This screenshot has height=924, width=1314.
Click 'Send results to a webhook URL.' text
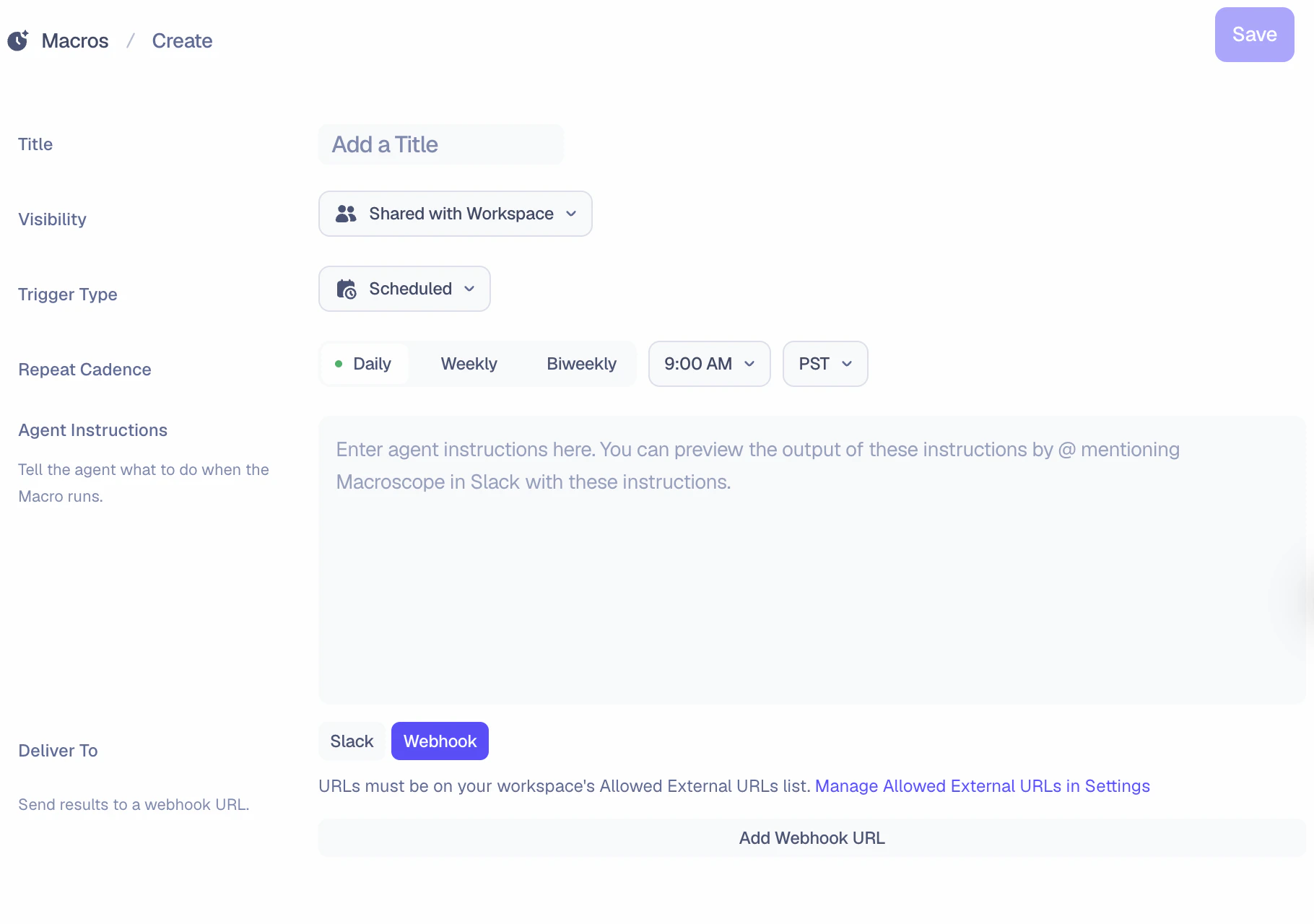[134, 805]
